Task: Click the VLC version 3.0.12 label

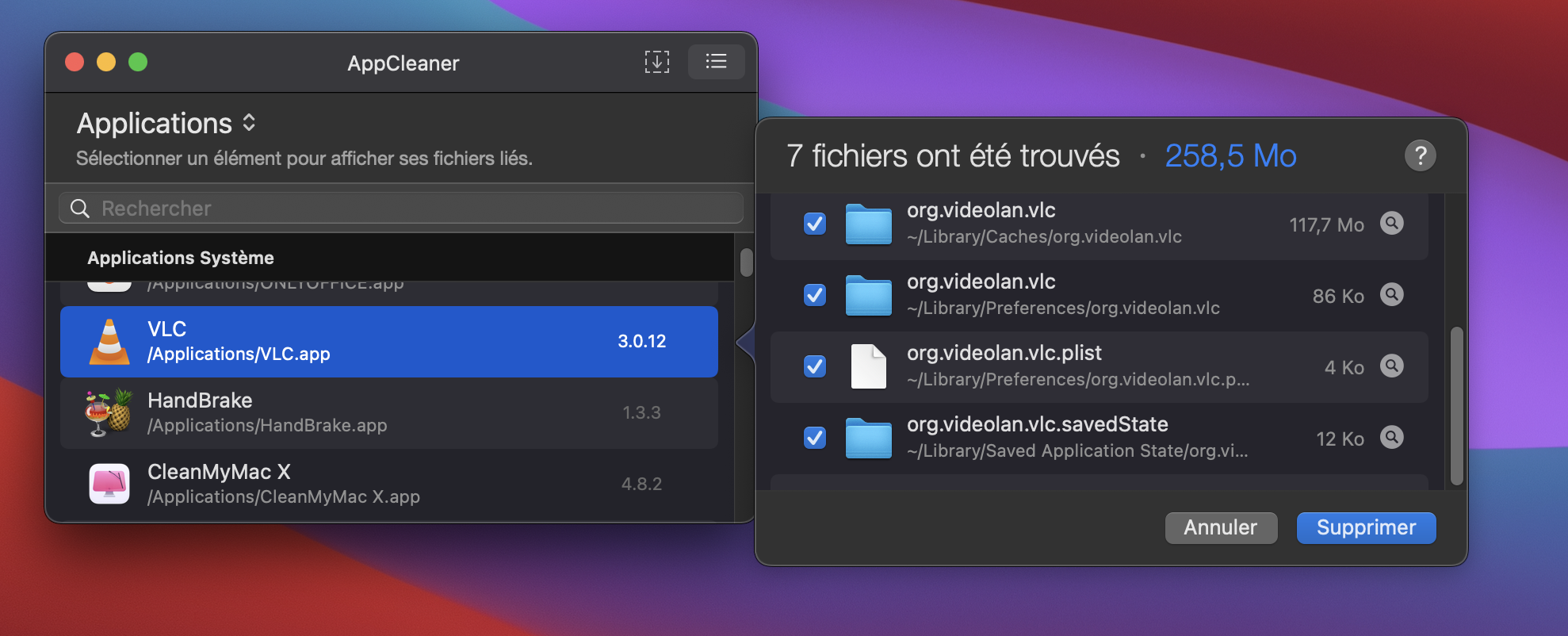Action: click(x=642, y=342)
